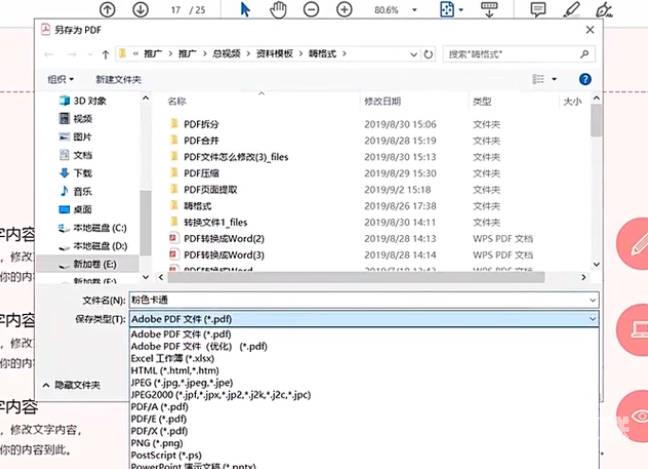Expand the address bar history dropdown
The width and height of the screenshot is (648, 469).
pyautogui.click(x=413, y=54)
